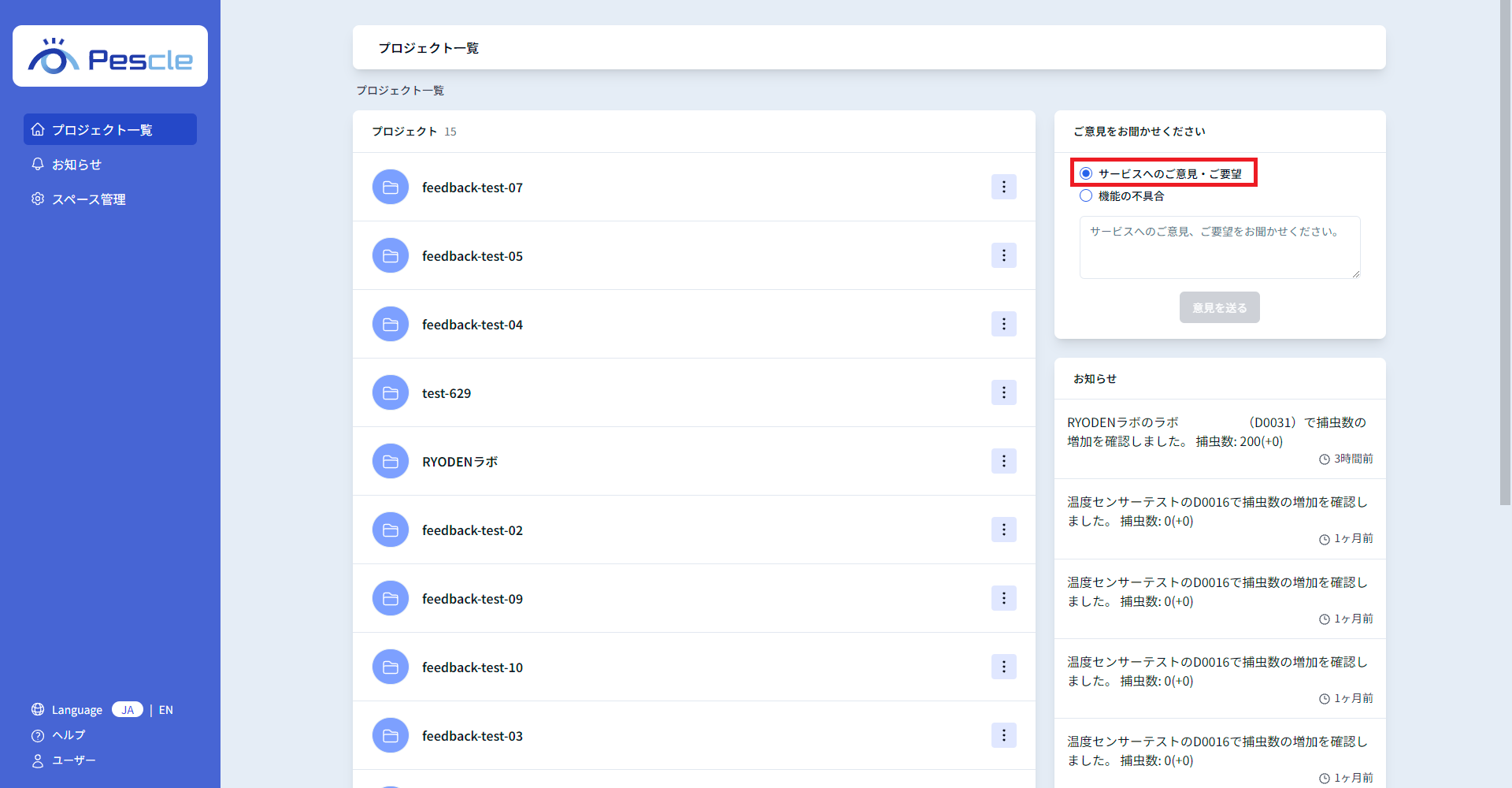
Task: Open the three-dot menu for feedback-test-02
Action: pyautogui.click(x=1003, y=530)
